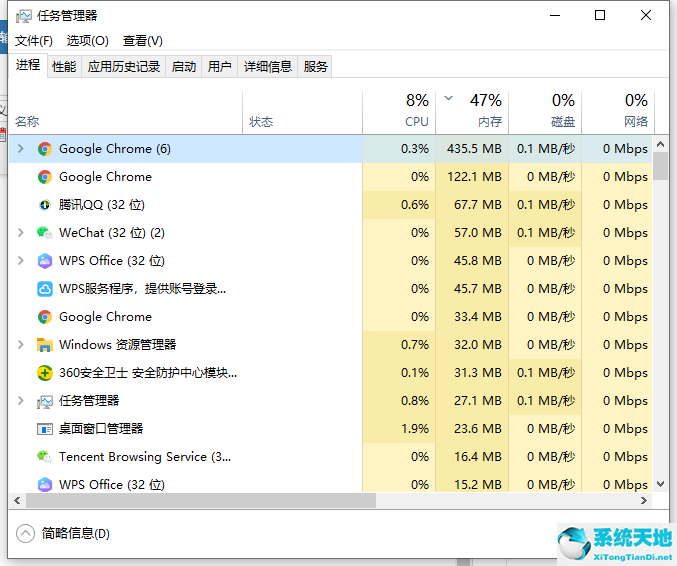677x566 pixels.
Task: Select the WPS服务程序 process name
Action: point(142,289)
